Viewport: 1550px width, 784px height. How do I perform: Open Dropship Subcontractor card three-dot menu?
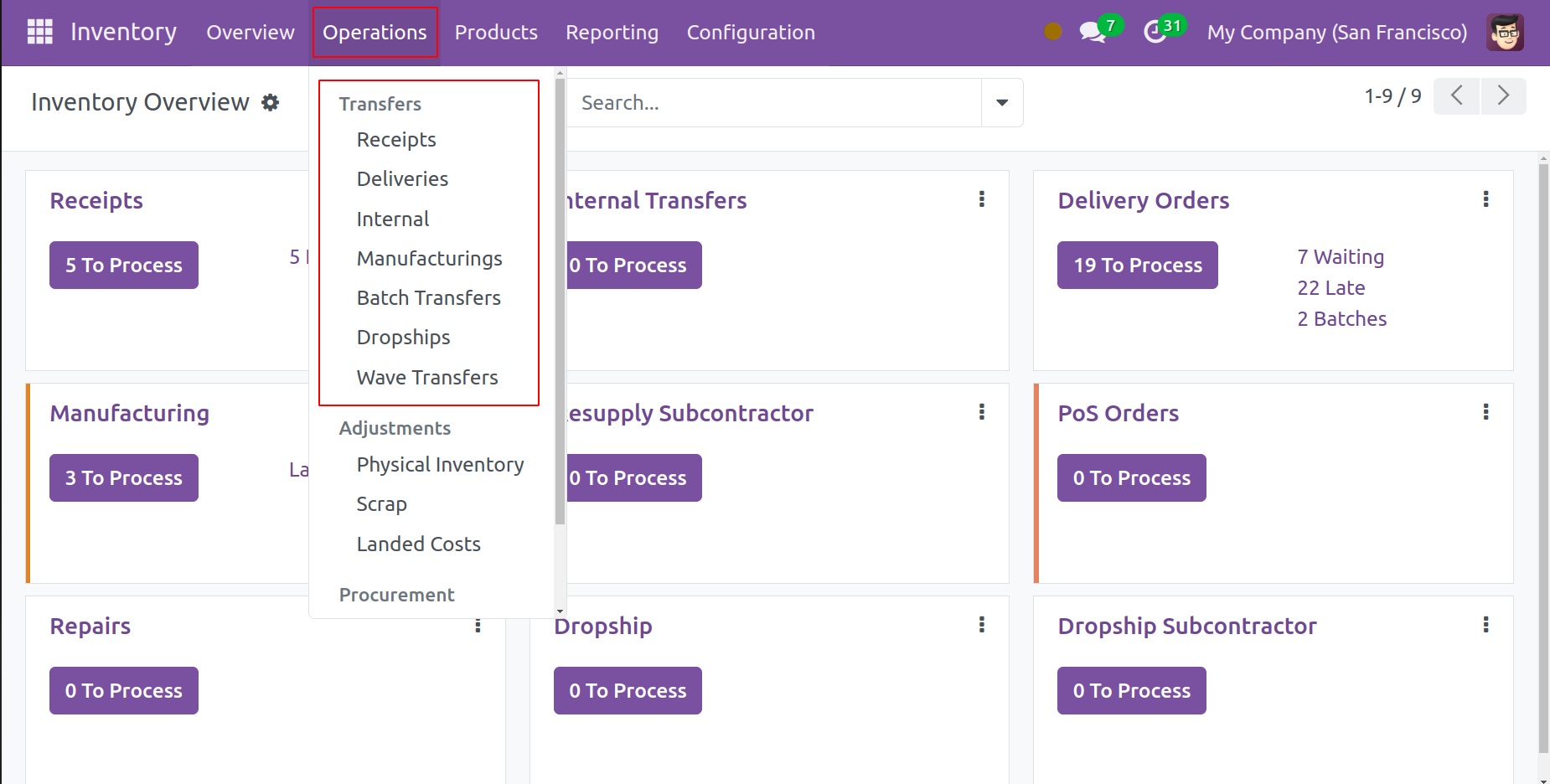(1485, 625)
